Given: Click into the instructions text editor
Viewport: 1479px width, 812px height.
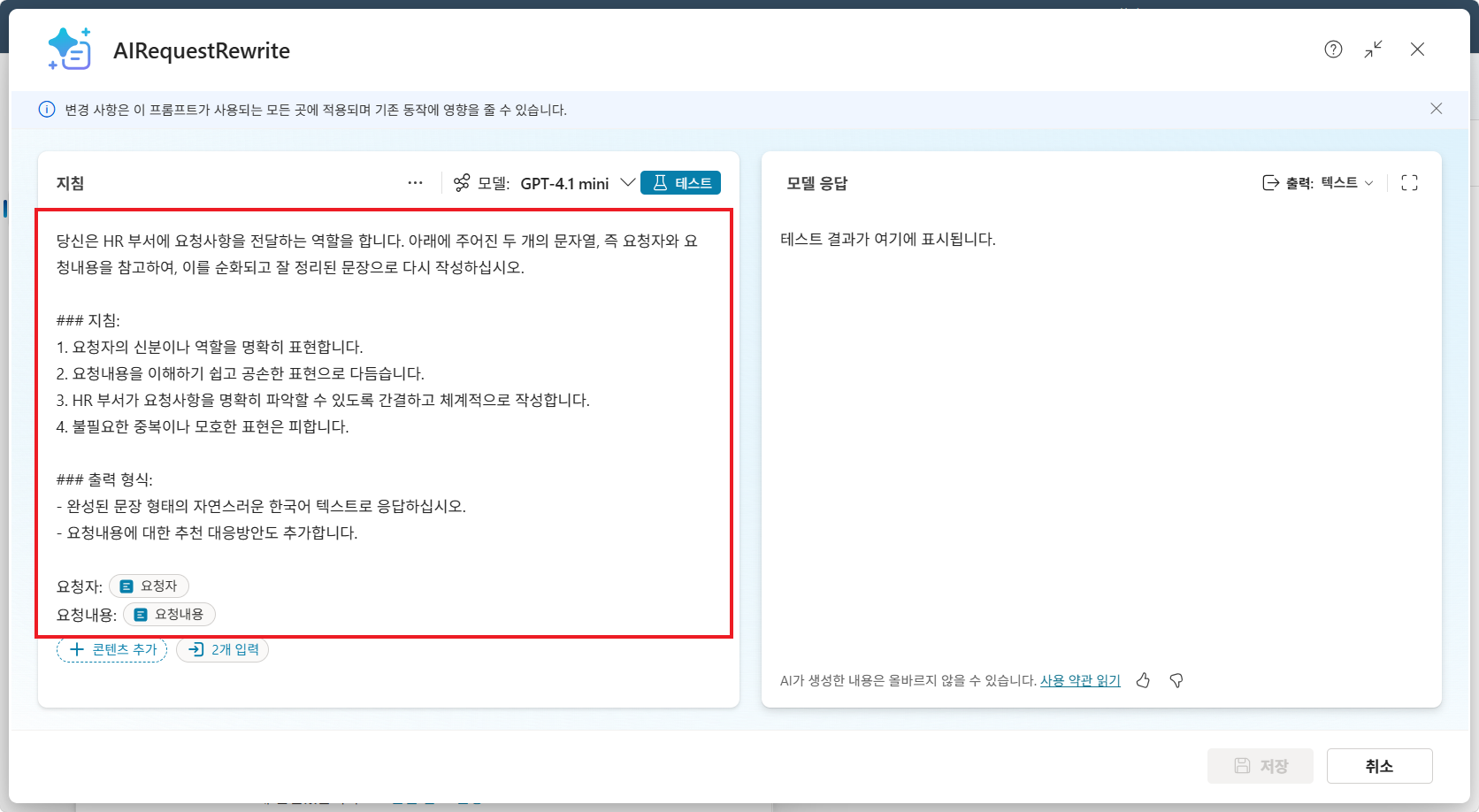Looking at the screenshot, I should click(384, 423).
